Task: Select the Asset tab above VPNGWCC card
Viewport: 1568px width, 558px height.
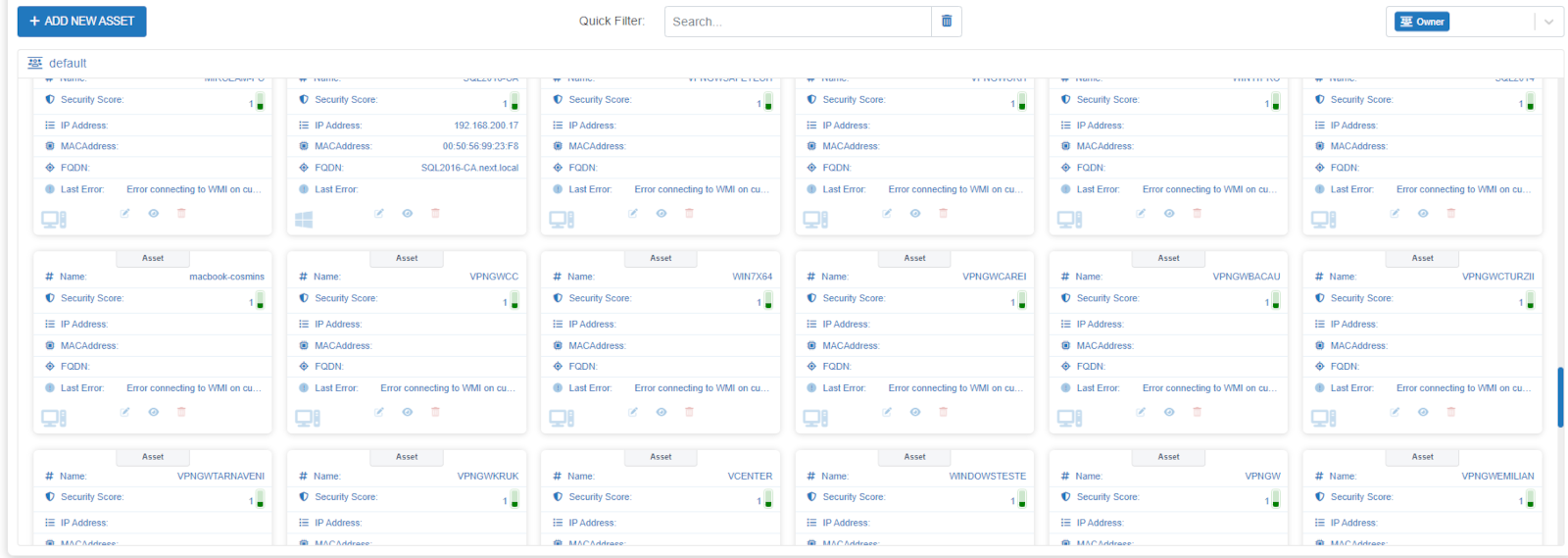Action: (x=407, y=258)
